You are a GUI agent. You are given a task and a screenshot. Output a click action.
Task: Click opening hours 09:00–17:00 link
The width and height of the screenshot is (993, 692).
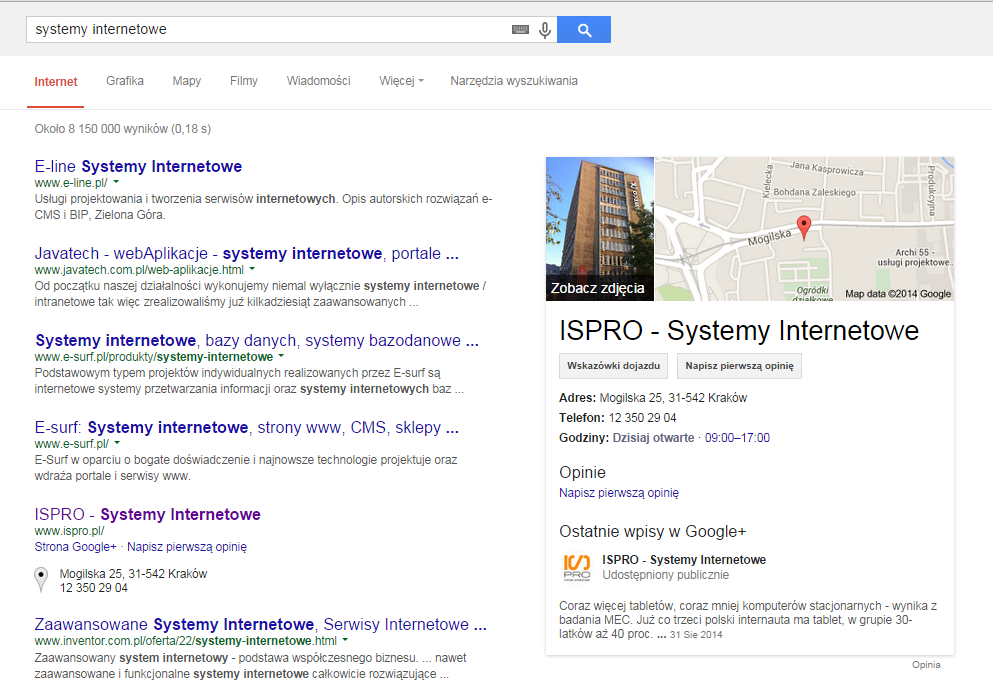click(x=737, y=437)
